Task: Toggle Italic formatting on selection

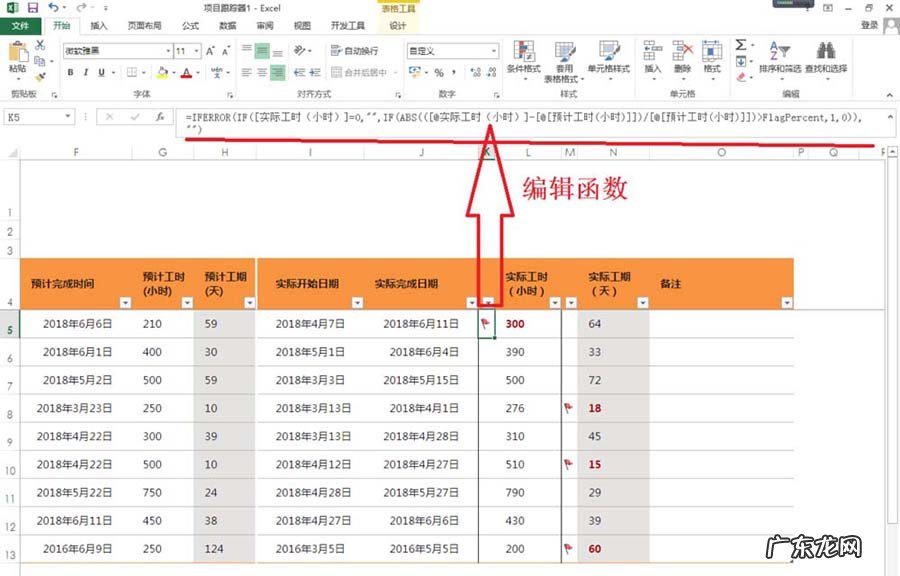Action: pyautogui.click(x=86, y=71)
